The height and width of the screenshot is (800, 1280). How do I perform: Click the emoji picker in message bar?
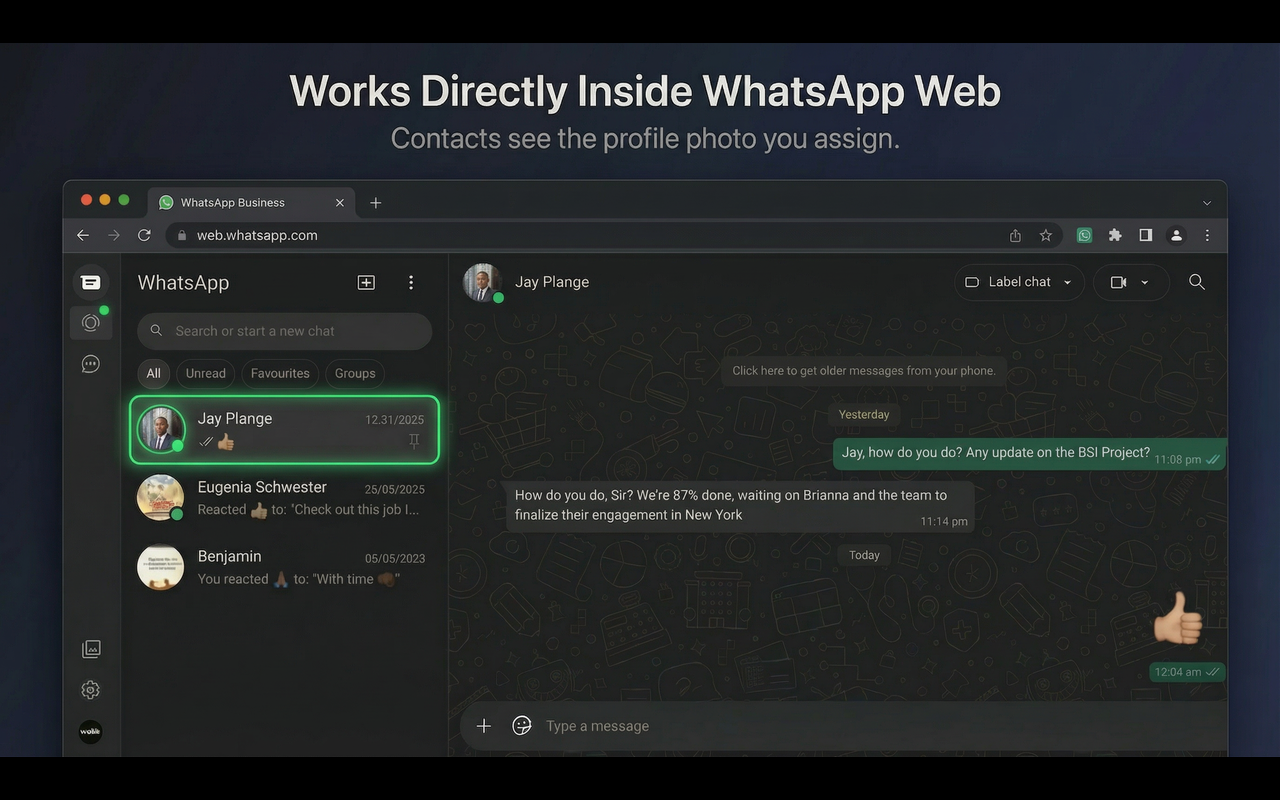[521, 725]
